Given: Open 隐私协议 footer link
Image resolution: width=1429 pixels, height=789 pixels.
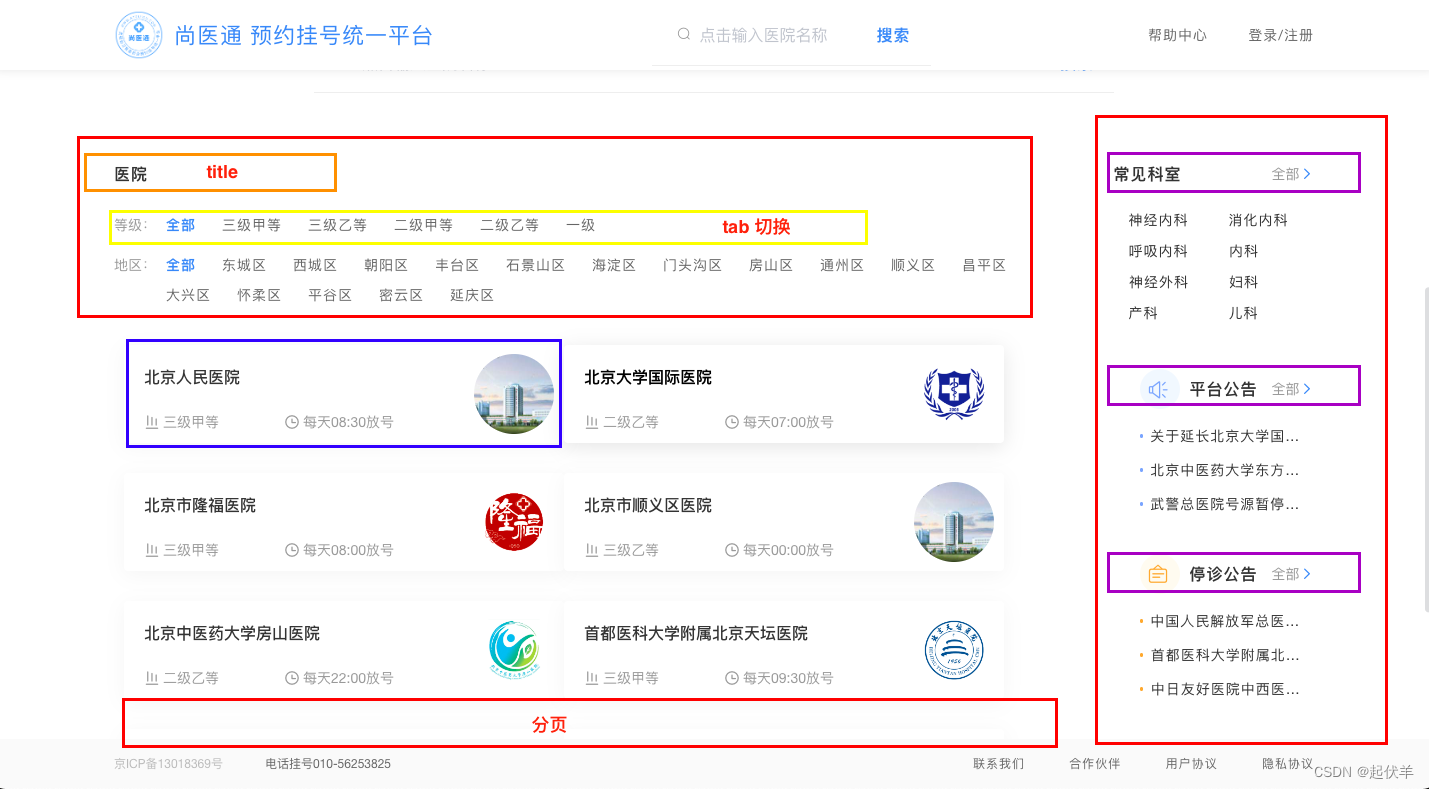Looking at the screenshot, I should tap(1287, 763).
